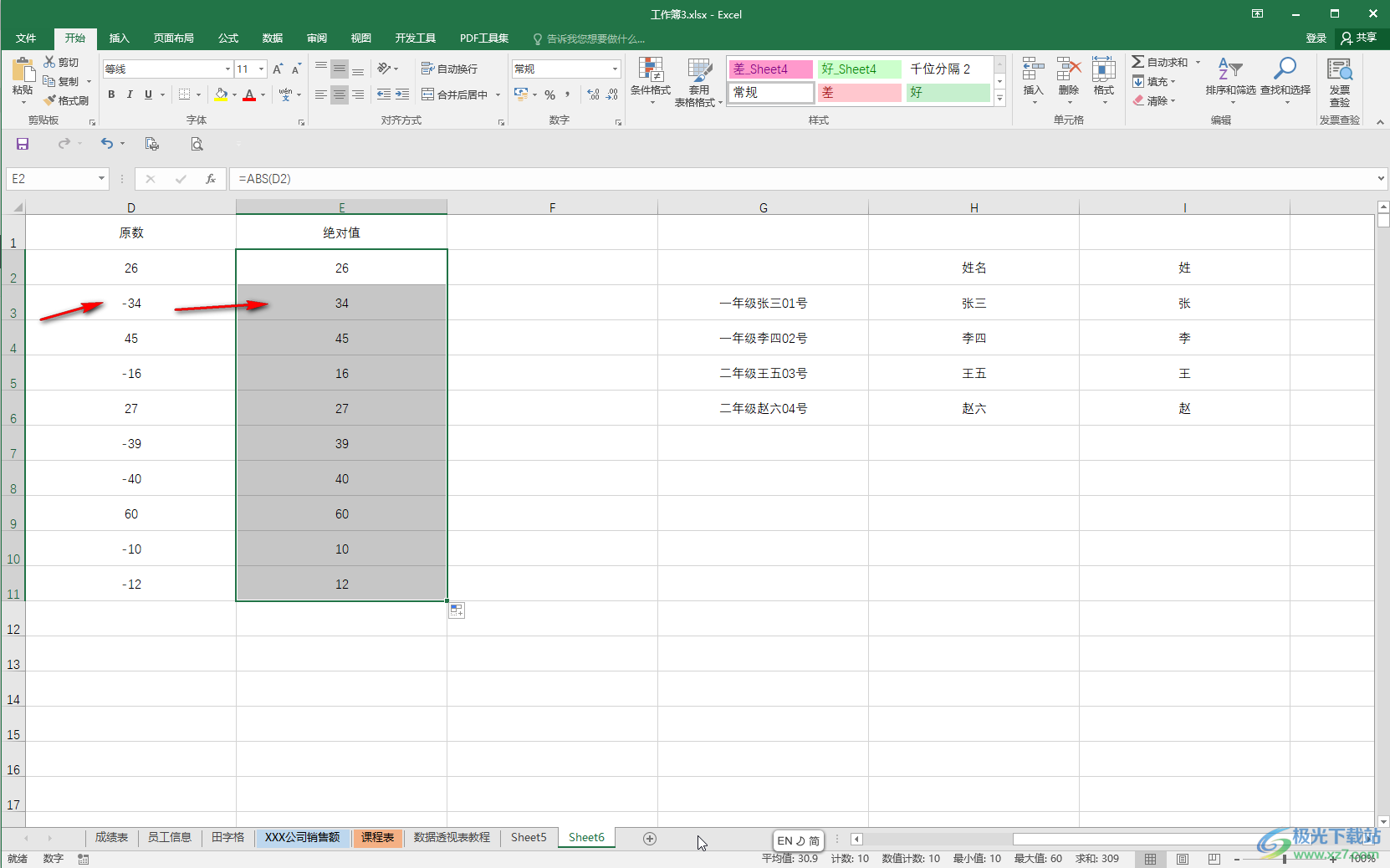Toggle center horizontal alignment
The height and width of the screenshot is (868, 1390).
click(340, 94)
